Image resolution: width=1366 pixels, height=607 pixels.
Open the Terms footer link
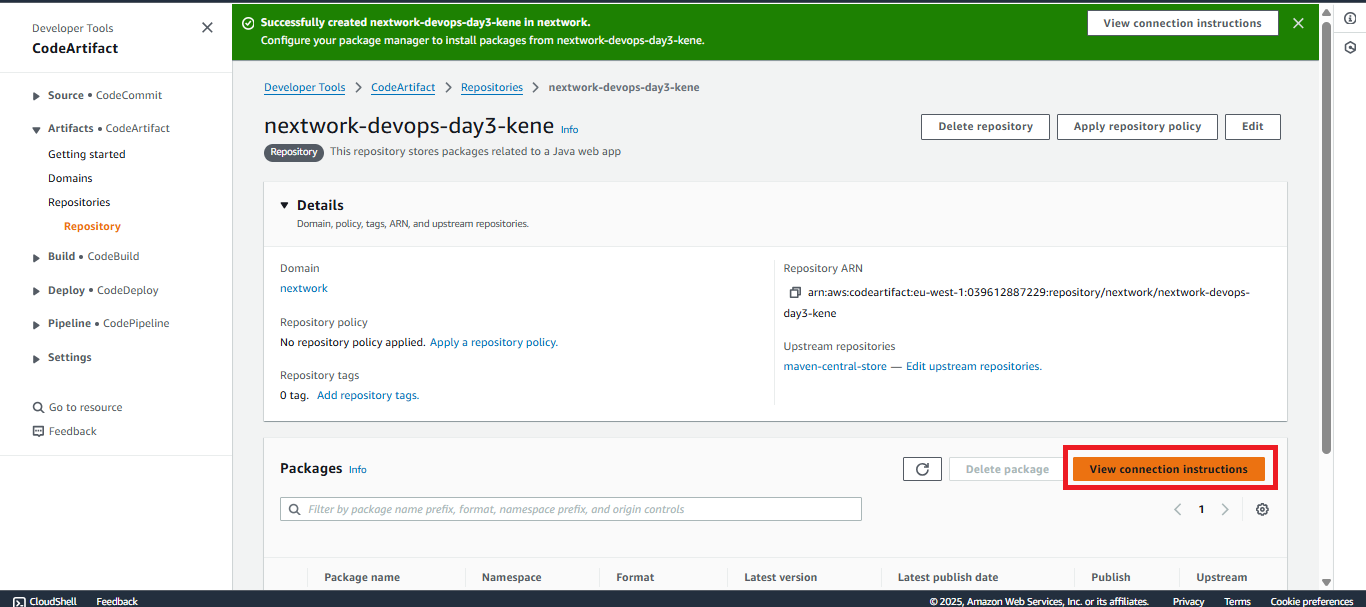point(1238,601)
